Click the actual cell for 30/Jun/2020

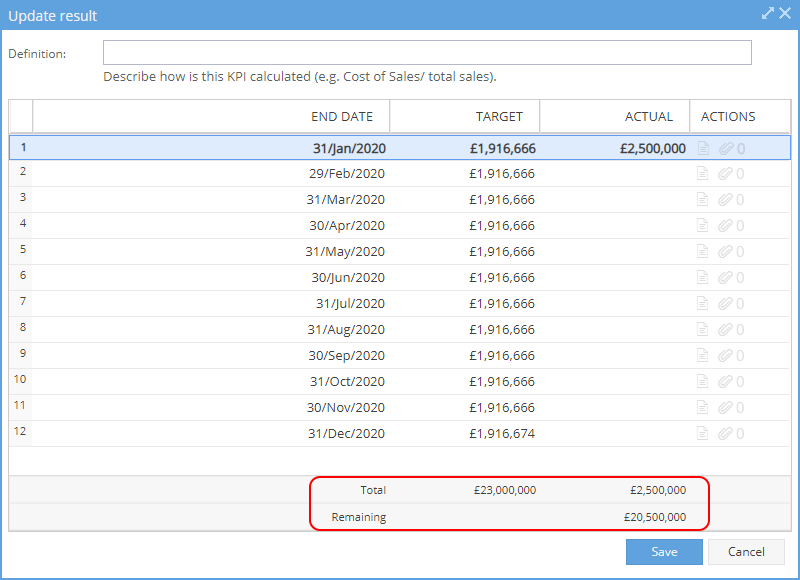click(x=615, y=278)
